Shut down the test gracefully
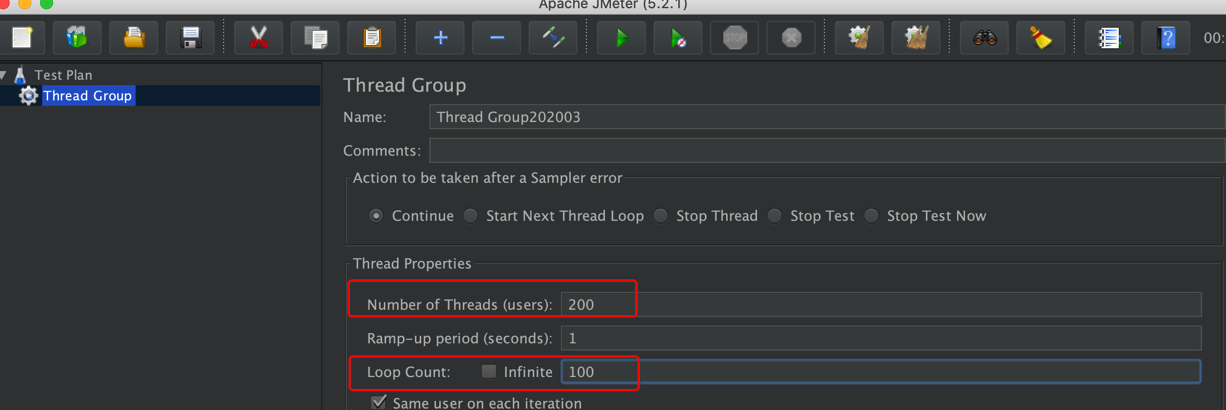 pos(791,38)
